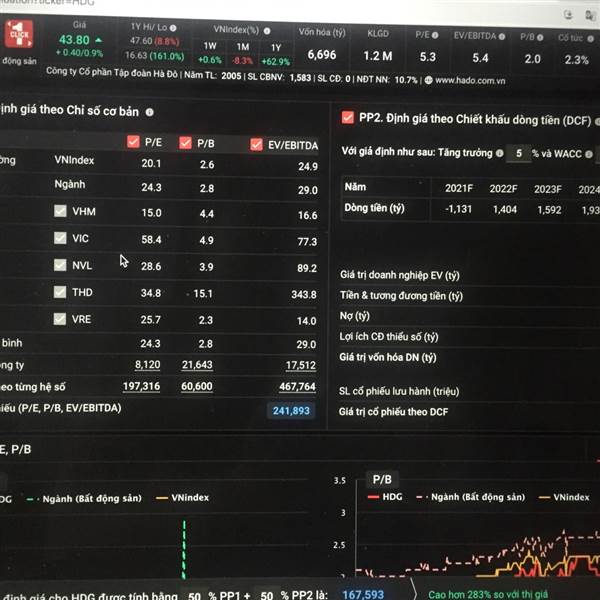Image resolution: width=600 pixels, height=600 pixels.
Task: Click THD EV/EBITDA value 343.8
Action: (x=304, y=294)
